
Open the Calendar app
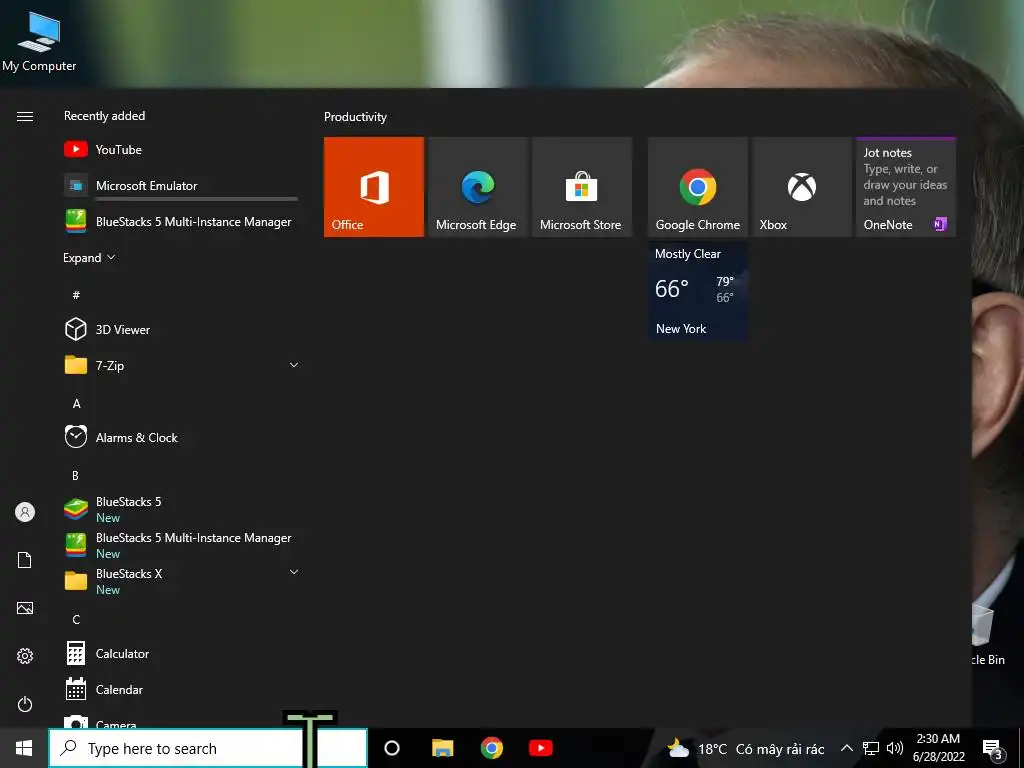pyautogui.click(x=182, y=689)
